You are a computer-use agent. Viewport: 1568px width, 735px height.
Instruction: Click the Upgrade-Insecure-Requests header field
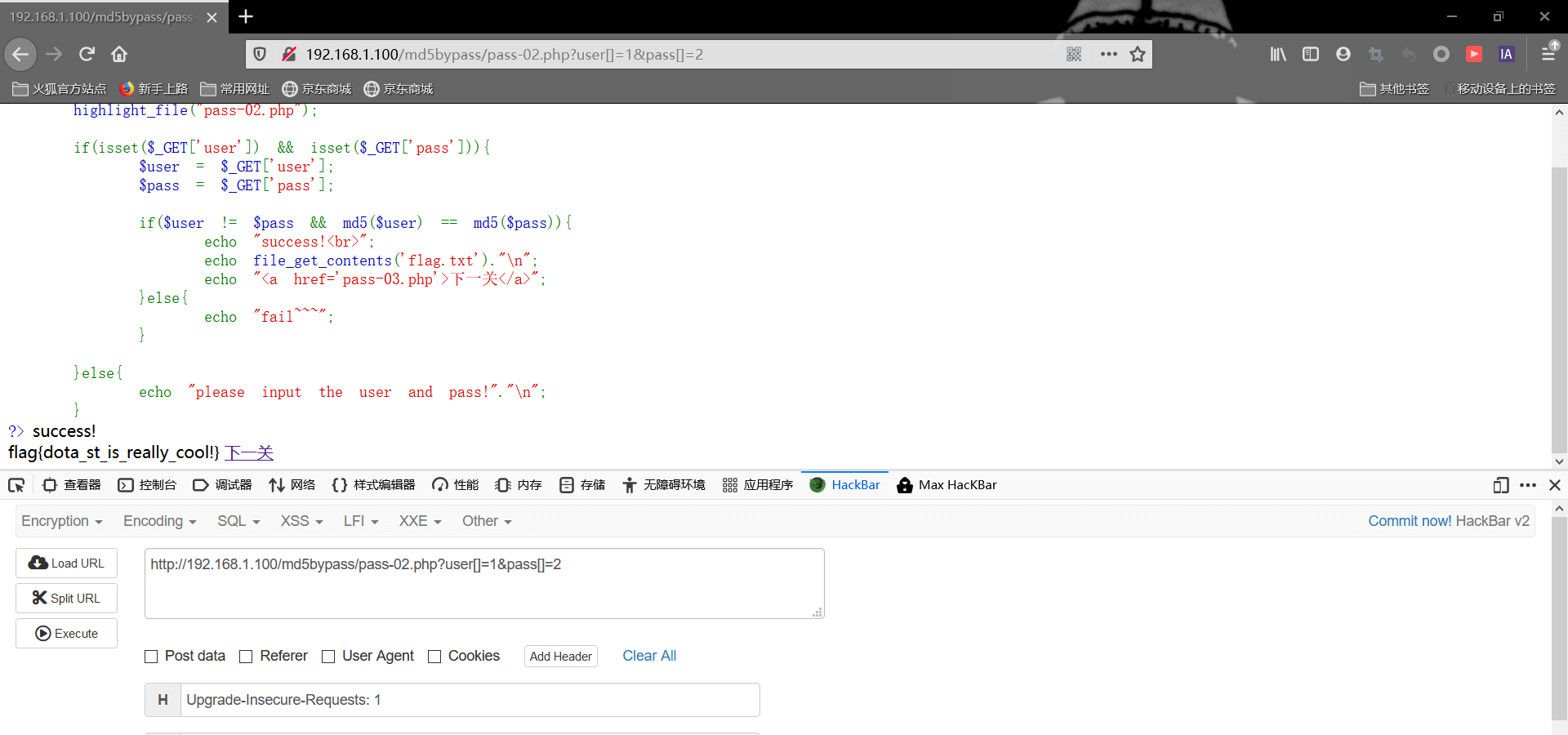pos(470,700)
